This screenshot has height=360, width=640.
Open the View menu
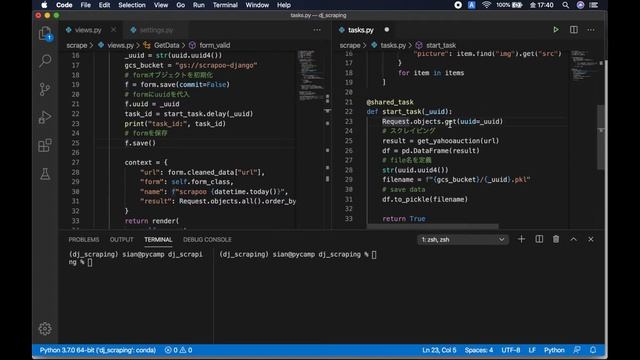click(x=161, y=5)
